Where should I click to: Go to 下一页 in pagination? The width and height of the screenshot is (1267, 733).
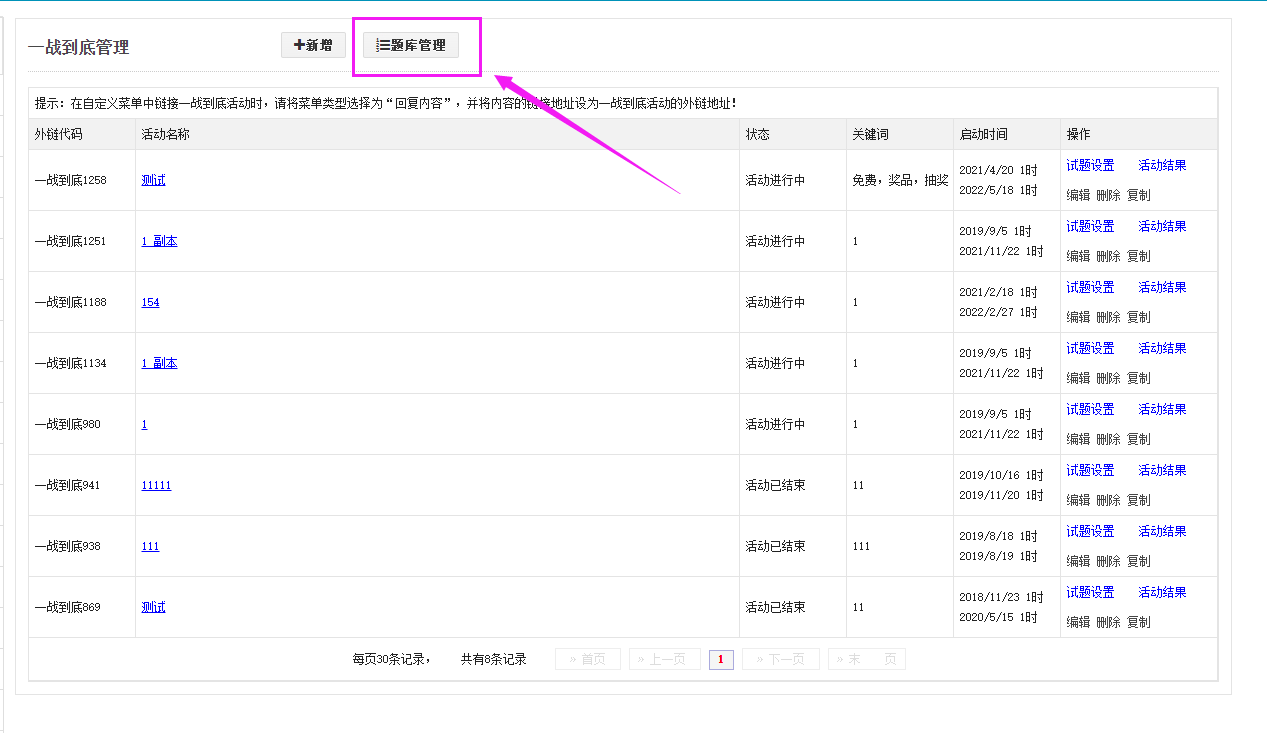tap(780, 659)
